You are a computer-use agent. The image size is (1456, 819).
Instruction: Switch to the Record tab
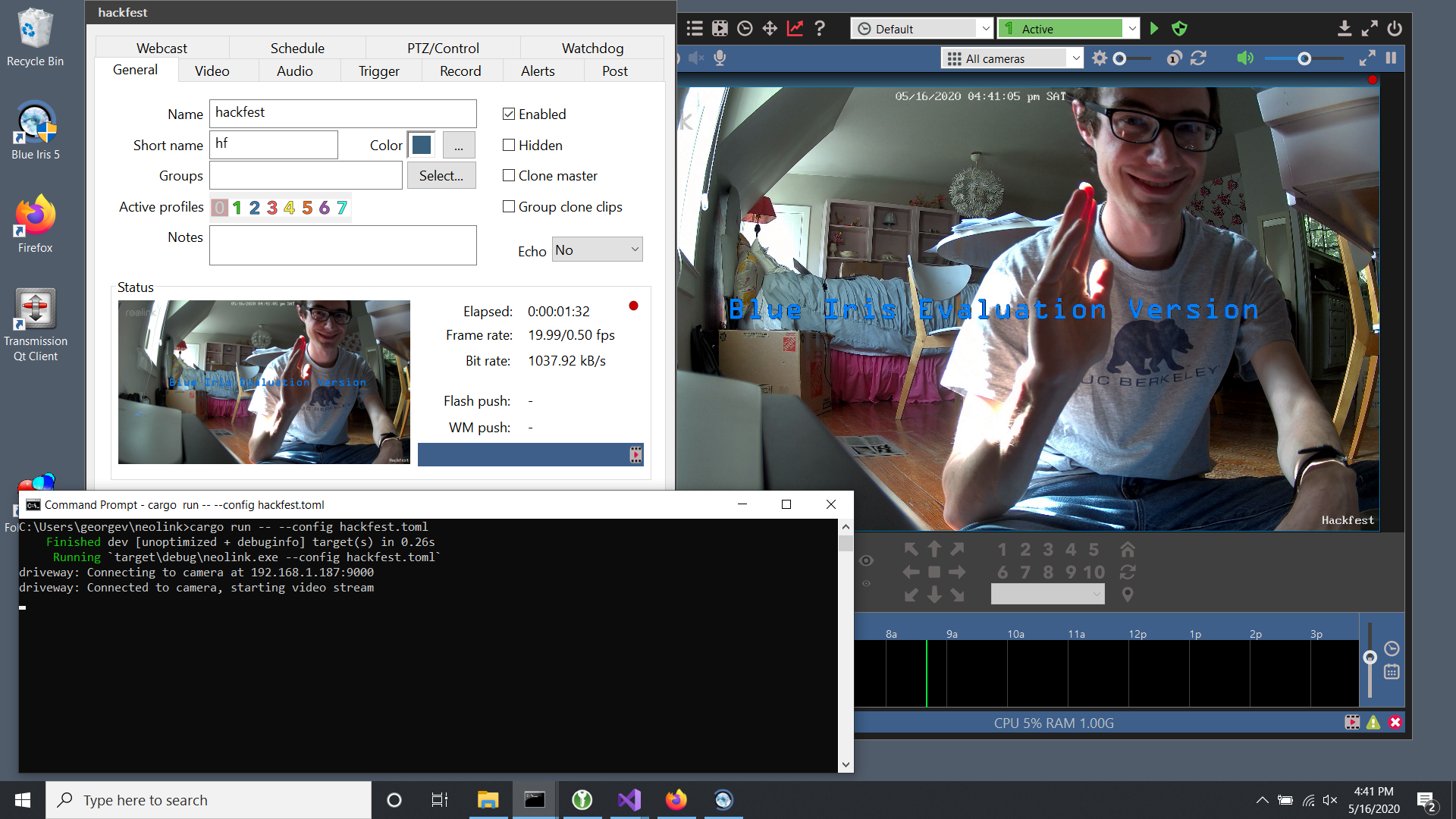pos(460,70)
